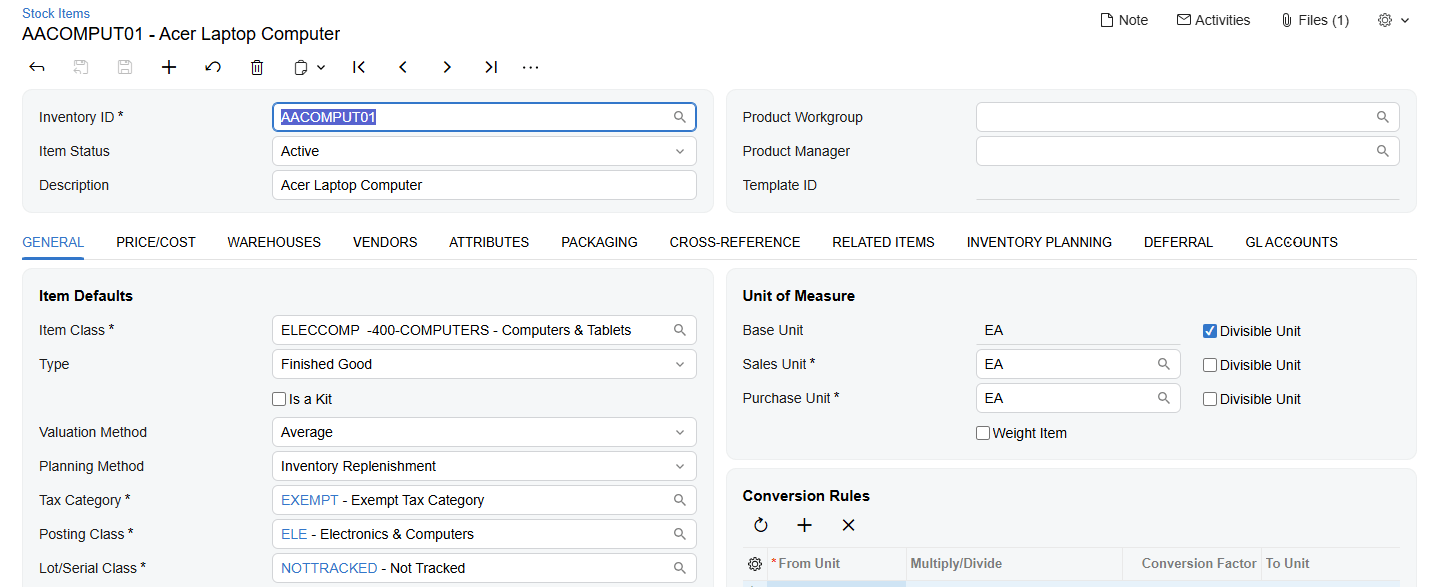Open the GL ACCOUNTS tab
The height and width of the screenshot is (587, 1438).
click(x=1291, y=242)
